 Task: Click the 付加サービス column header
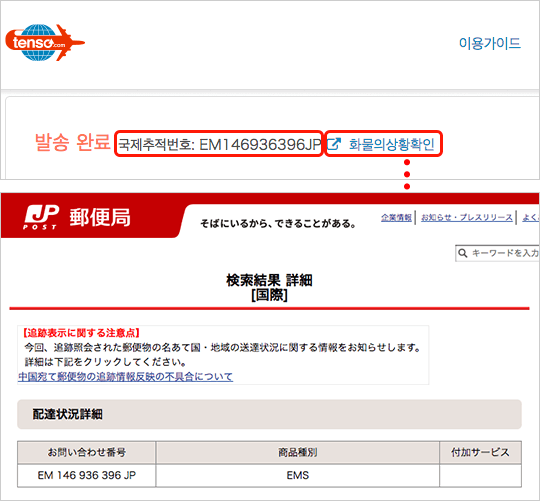[480, 452]
